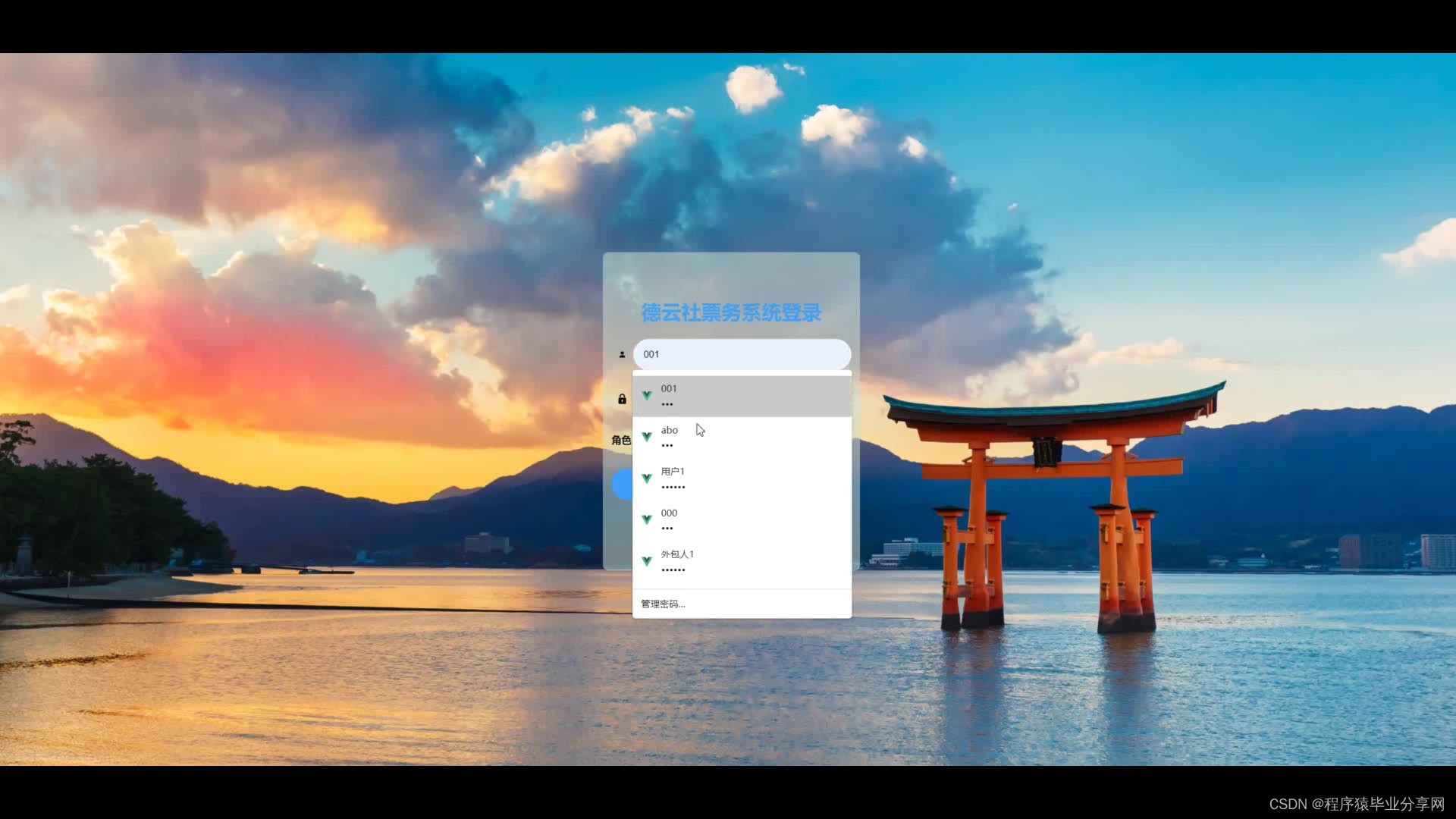The width and height of the screenshot is (1456, 819).
Task: Click the Vue logo beside 外包人1
Action: click(x=647, y=561)
